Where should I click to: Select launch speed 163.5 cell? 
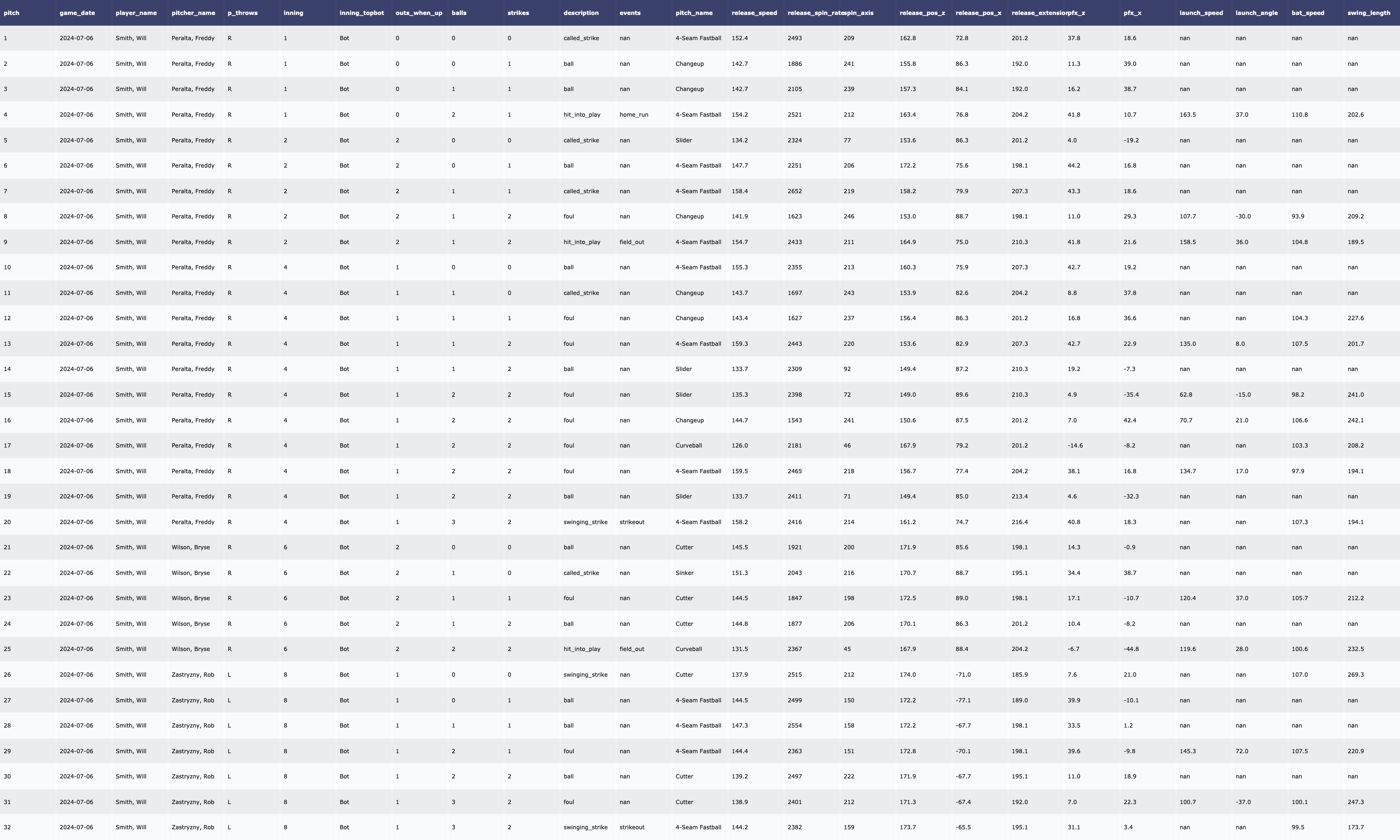[x=1187, y=114]
